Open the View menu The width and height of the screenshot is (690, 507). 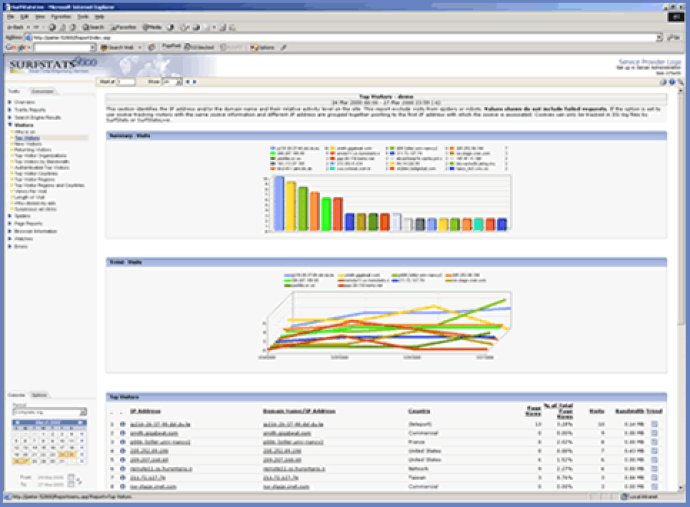click(40, 17)
